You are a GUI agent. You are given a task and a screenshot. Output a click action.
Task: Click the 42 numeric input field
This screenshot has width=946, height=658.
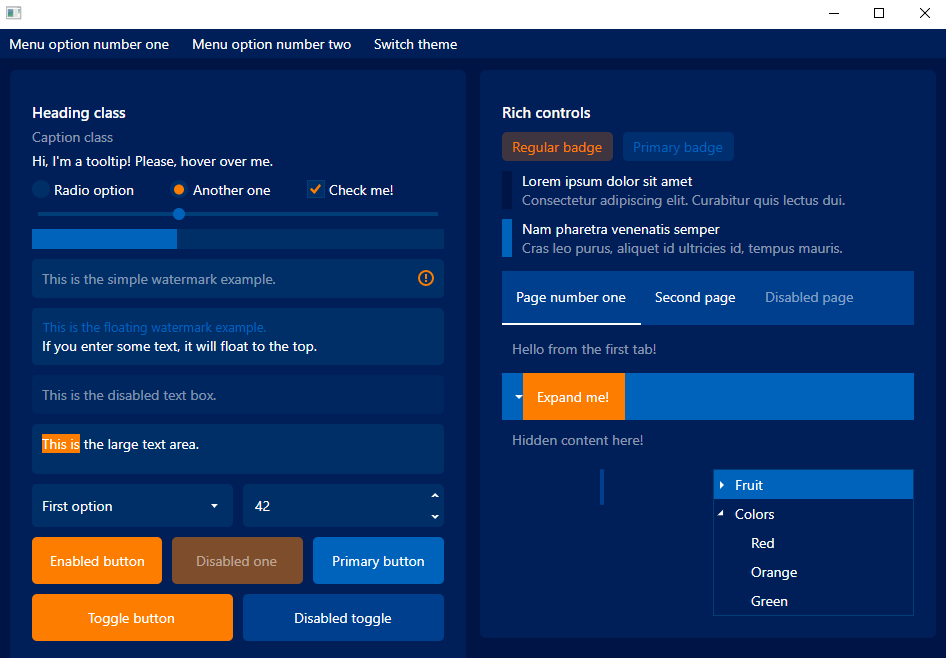click(x=343, y=505)
